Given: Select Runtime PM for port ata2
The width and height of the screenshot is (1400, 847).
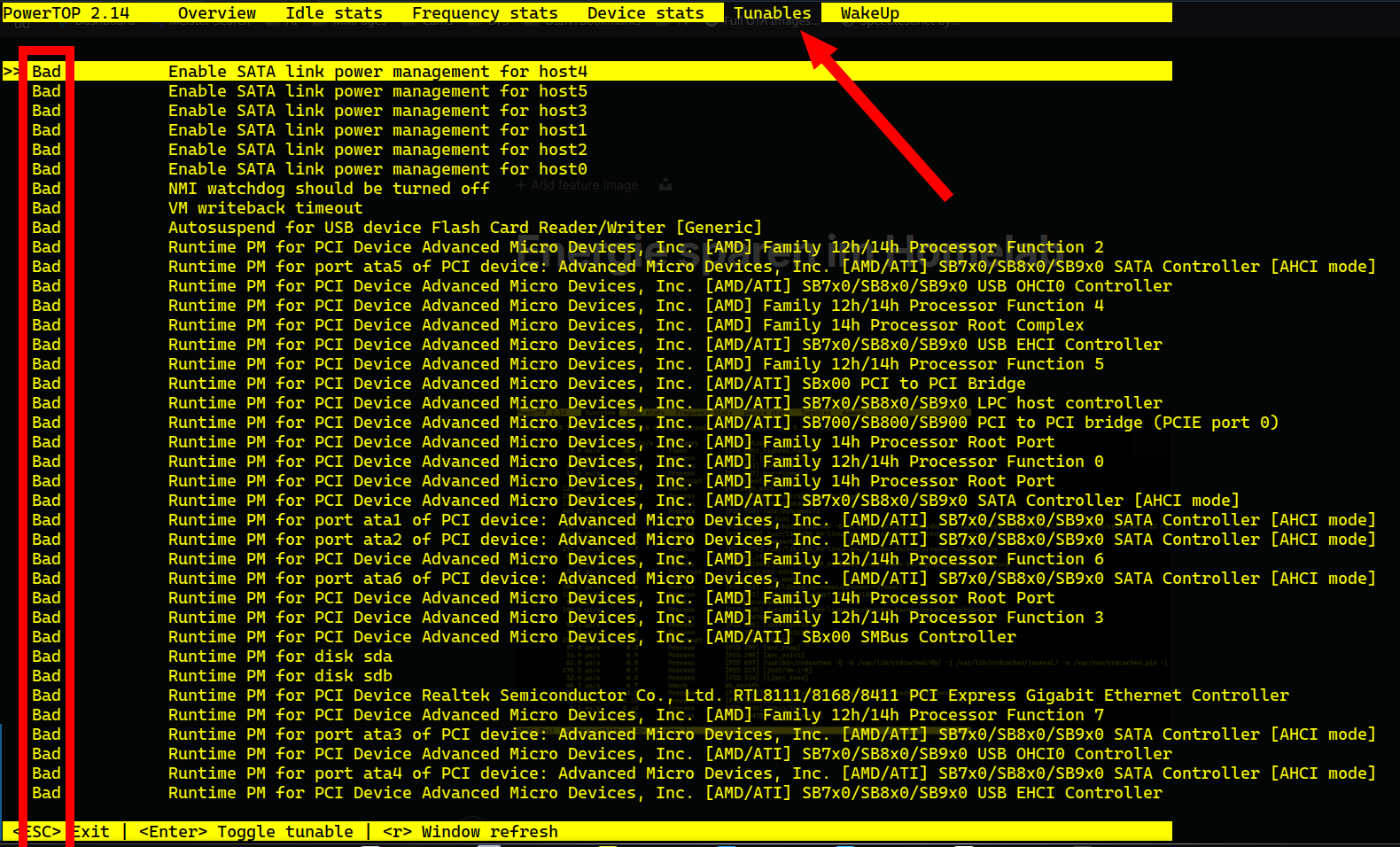Looking at the screenshot, I should [x=772, y=540].
